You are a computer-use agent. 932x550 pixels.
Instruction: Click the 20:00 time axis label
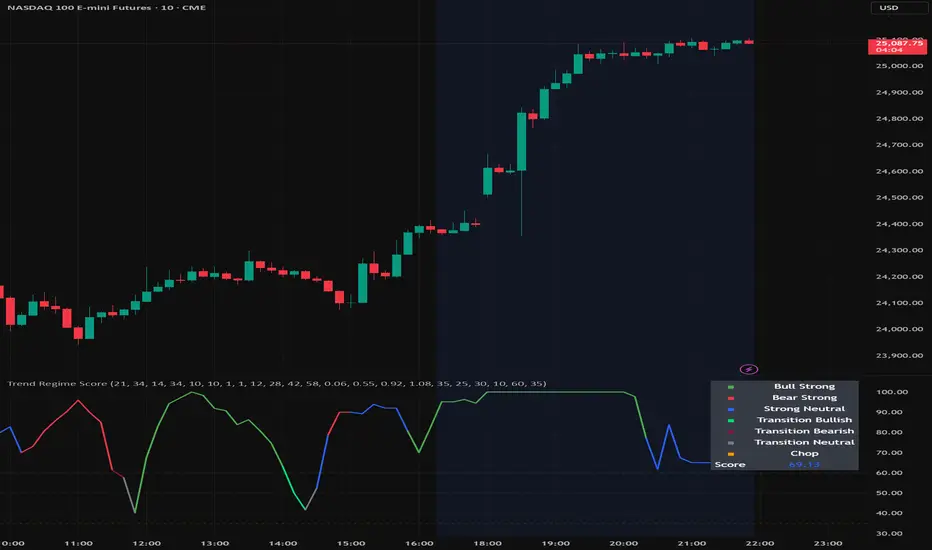click(x=624, y=543)
